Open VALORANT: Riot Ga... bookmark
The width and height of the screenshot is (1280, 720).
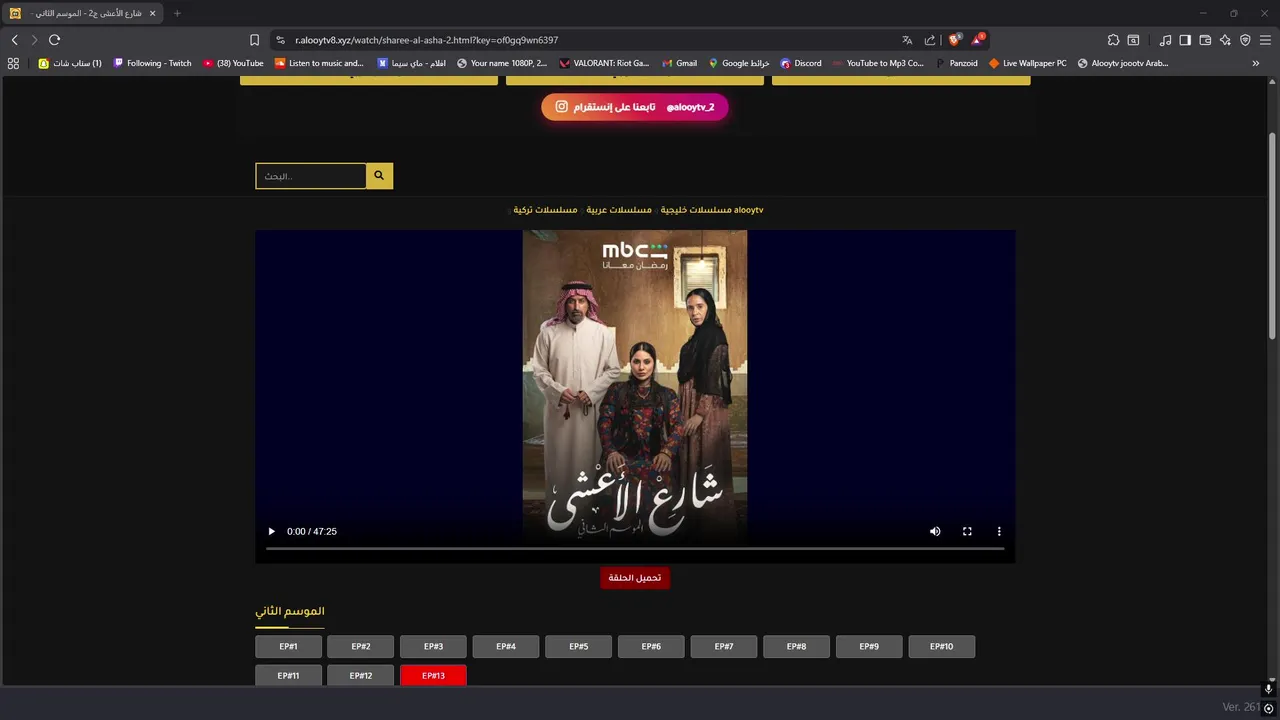[x=604, y=63]
